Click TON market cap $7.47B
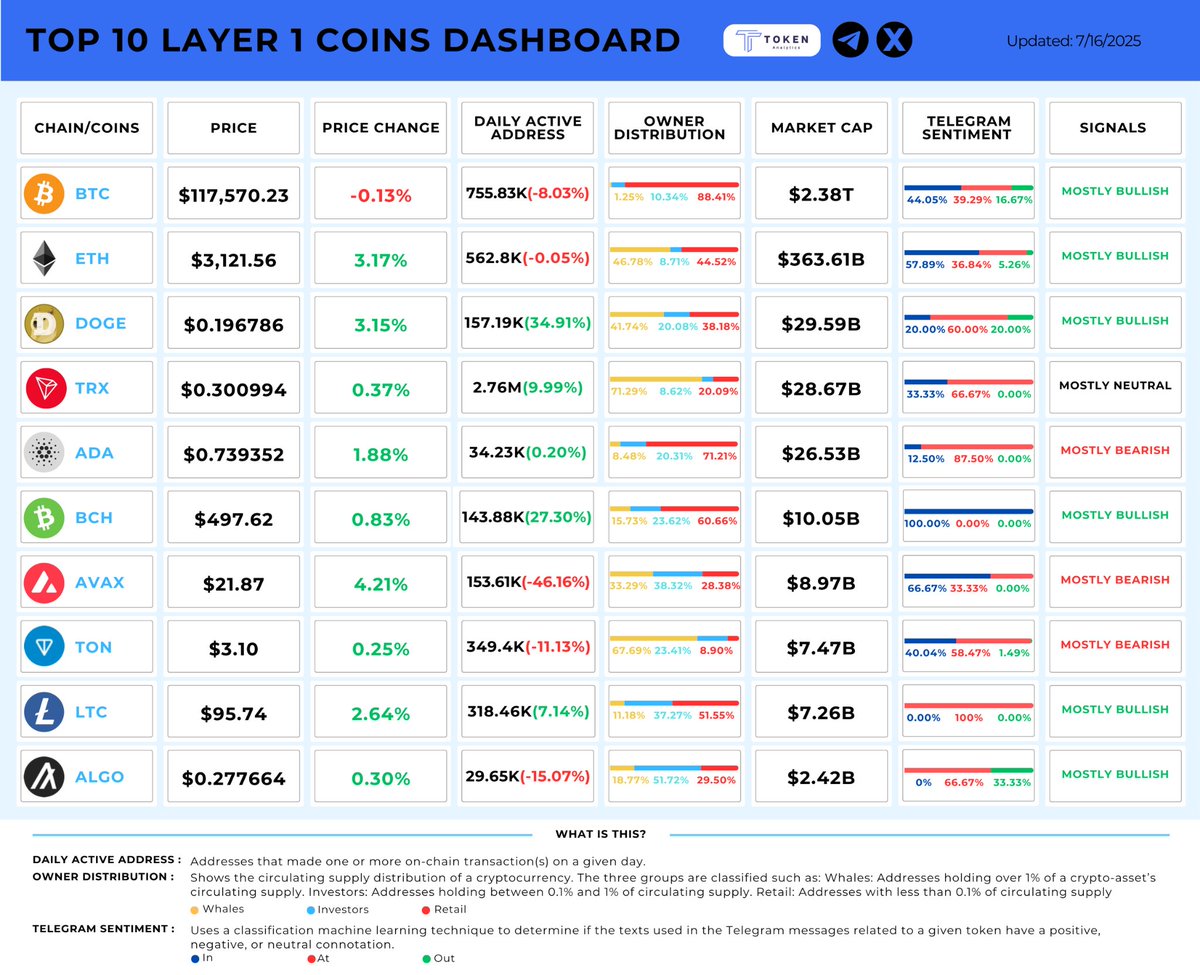 (821, 649)
